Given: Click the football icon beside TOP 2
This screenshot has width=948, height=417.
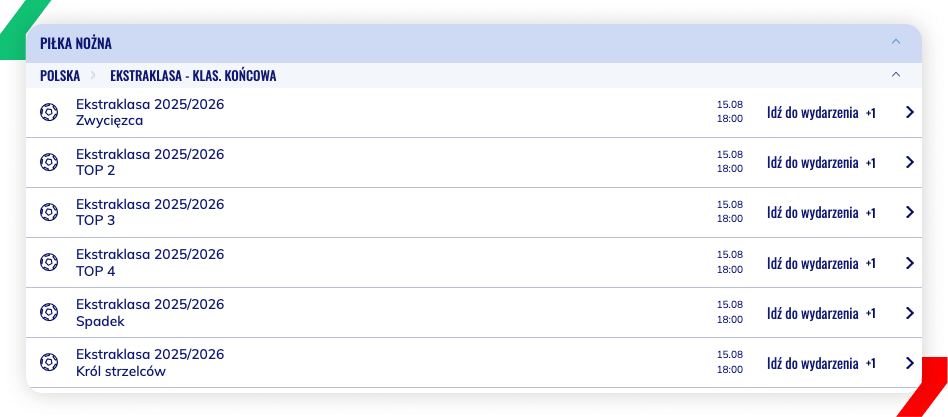Looking at the screenshot, I should pyautogui.click(x=49, y=163).
